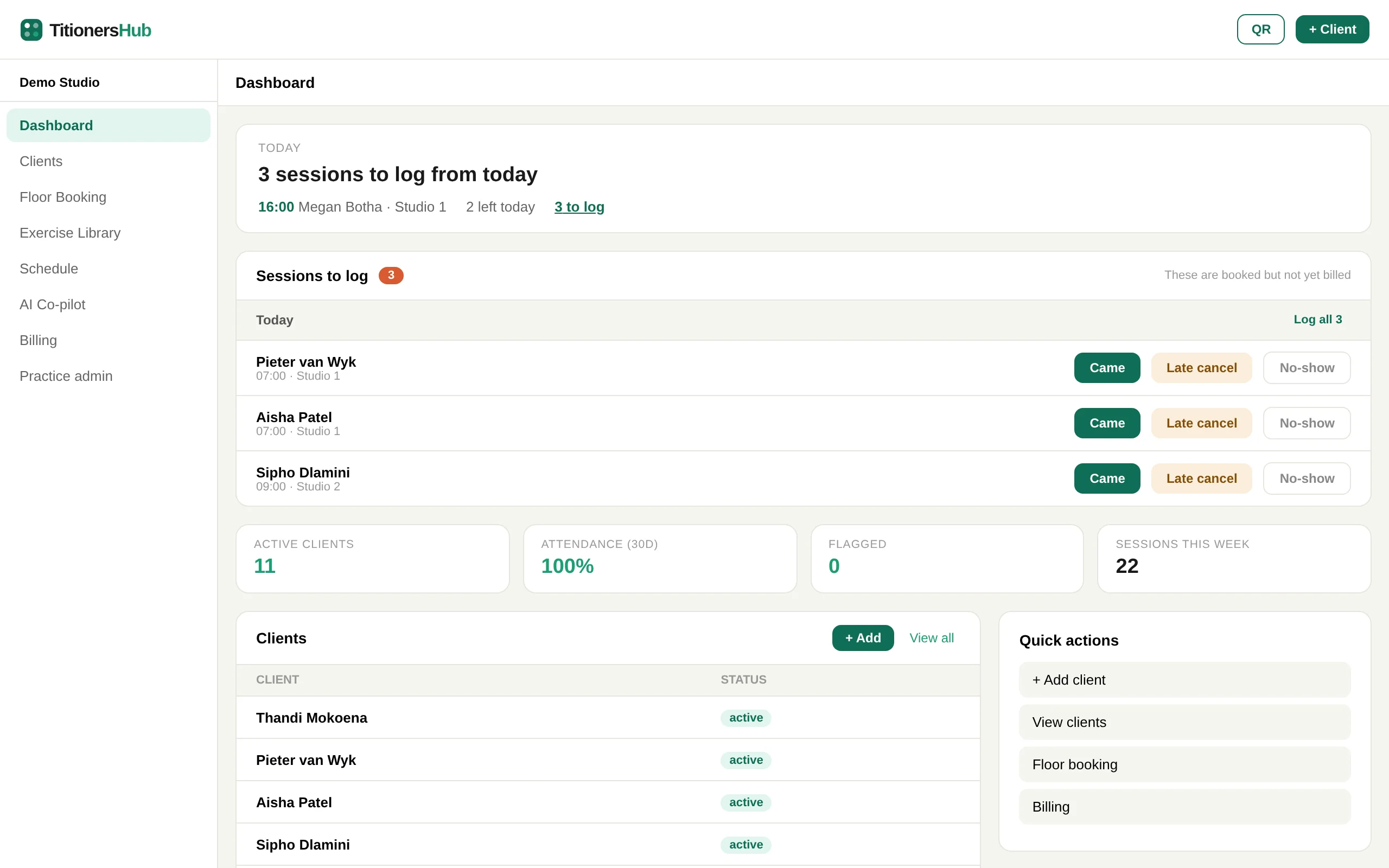
Task: Mark Aisha Patel as Came
Action: click(1107, 423)
